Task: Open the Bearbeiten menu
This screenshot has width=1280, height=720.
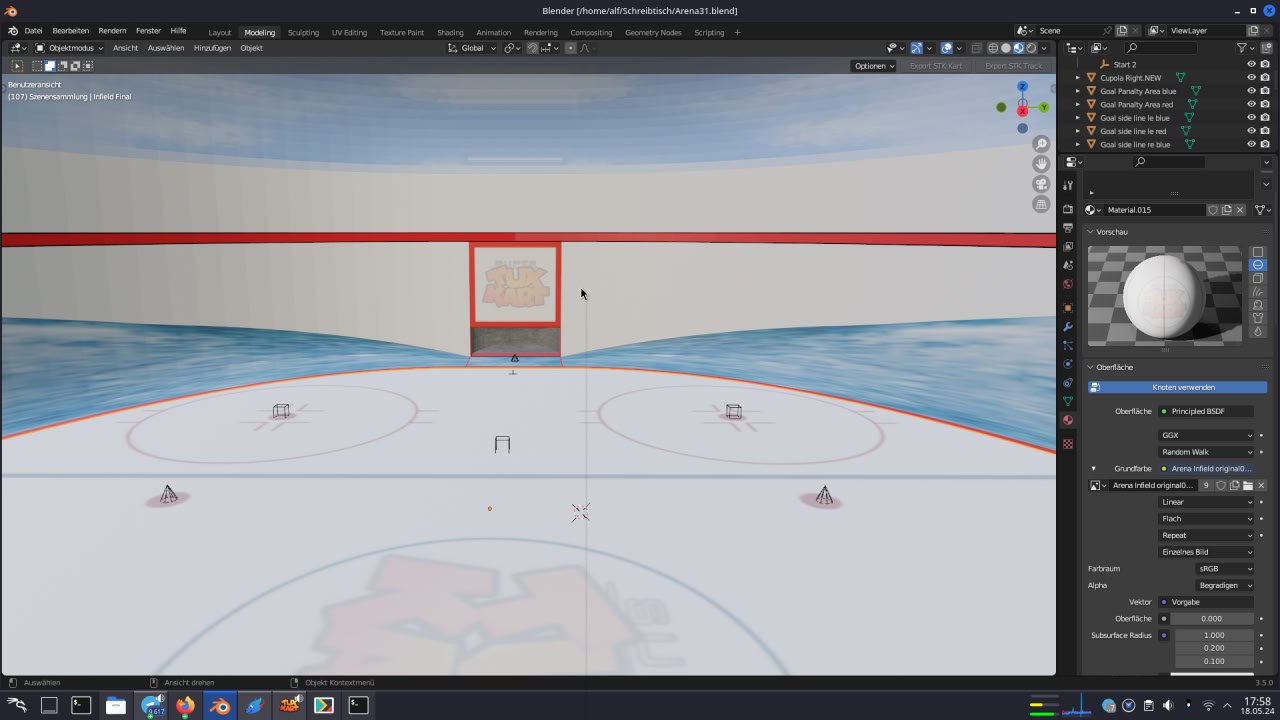Action: point(70,31)
